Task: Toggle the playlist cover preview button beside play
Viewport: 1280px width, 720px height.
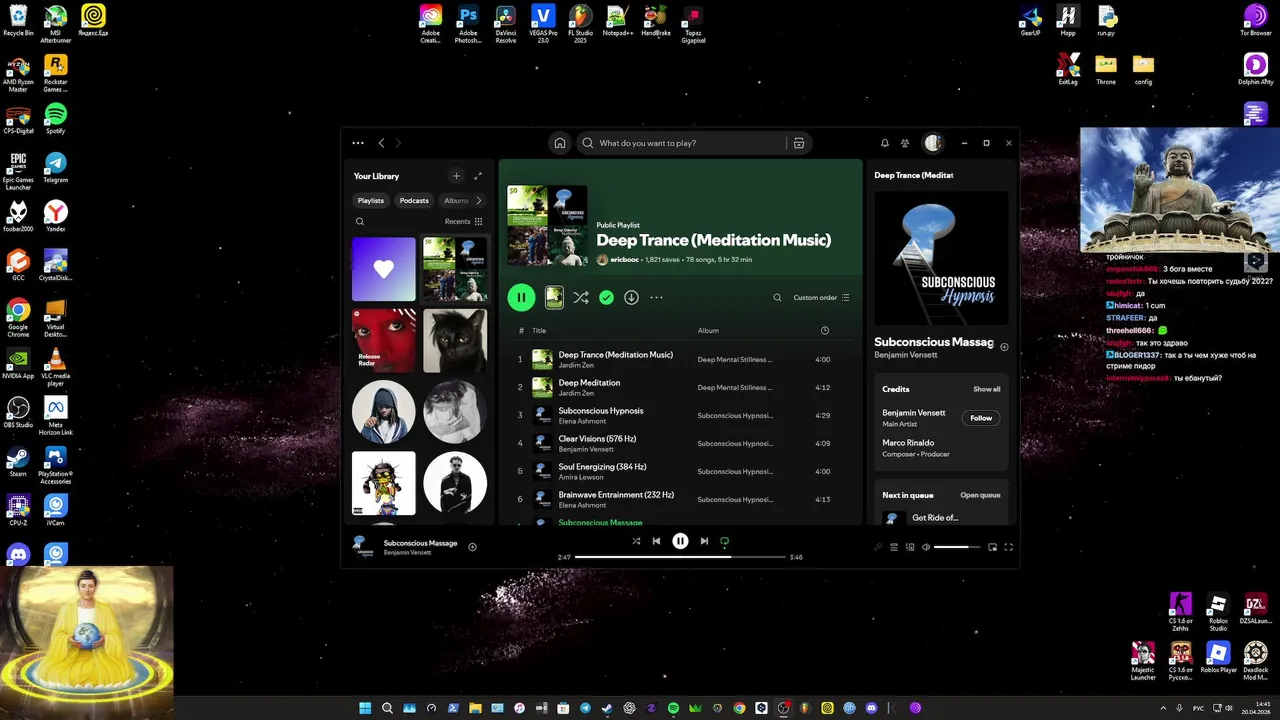Action: 554,297
